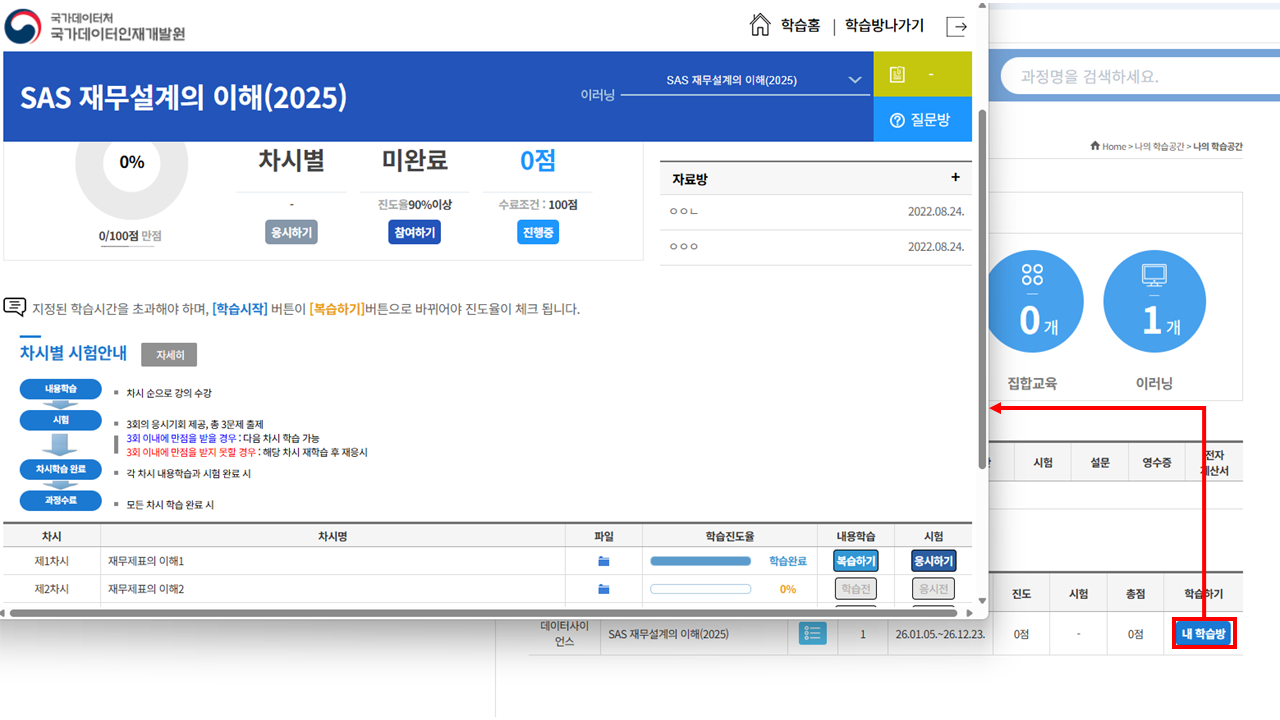Image resolution: width=1280 pixels, height=720 pixels.
Task: Click the 학습진도율 progress bar for 재무제표의 이해1
Action: click(700, 561)
